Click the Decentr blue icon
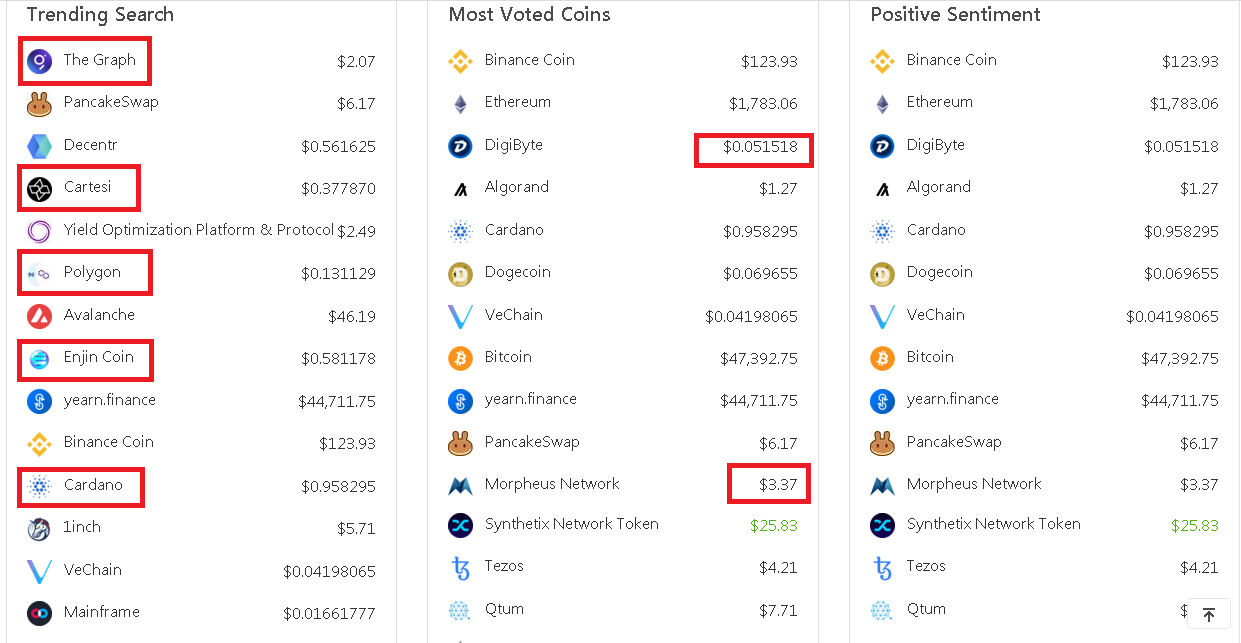Viewport: 1241px width, 643px height. (39, 146)
